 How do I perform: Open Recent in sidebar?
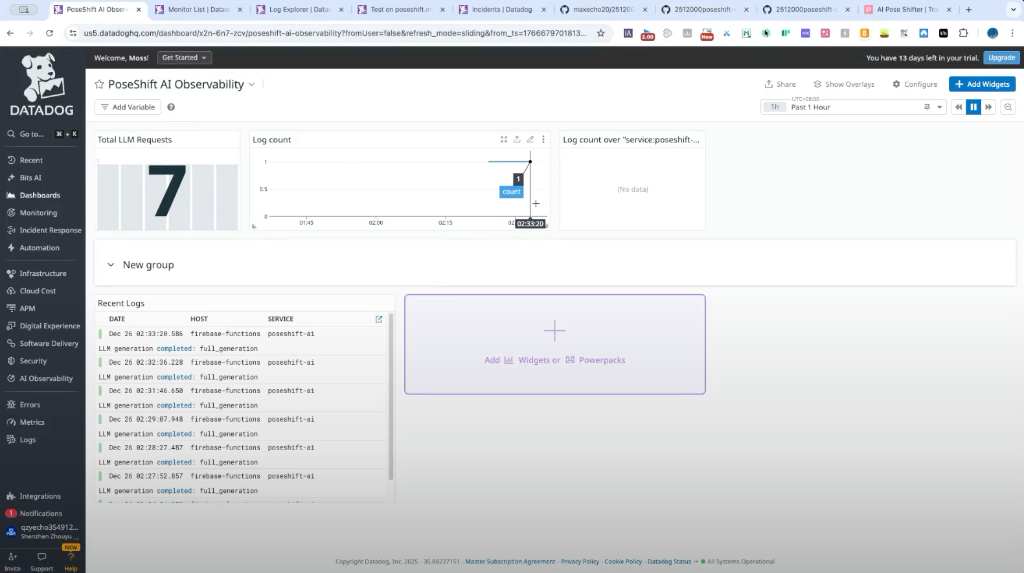[x=31, y=160]
